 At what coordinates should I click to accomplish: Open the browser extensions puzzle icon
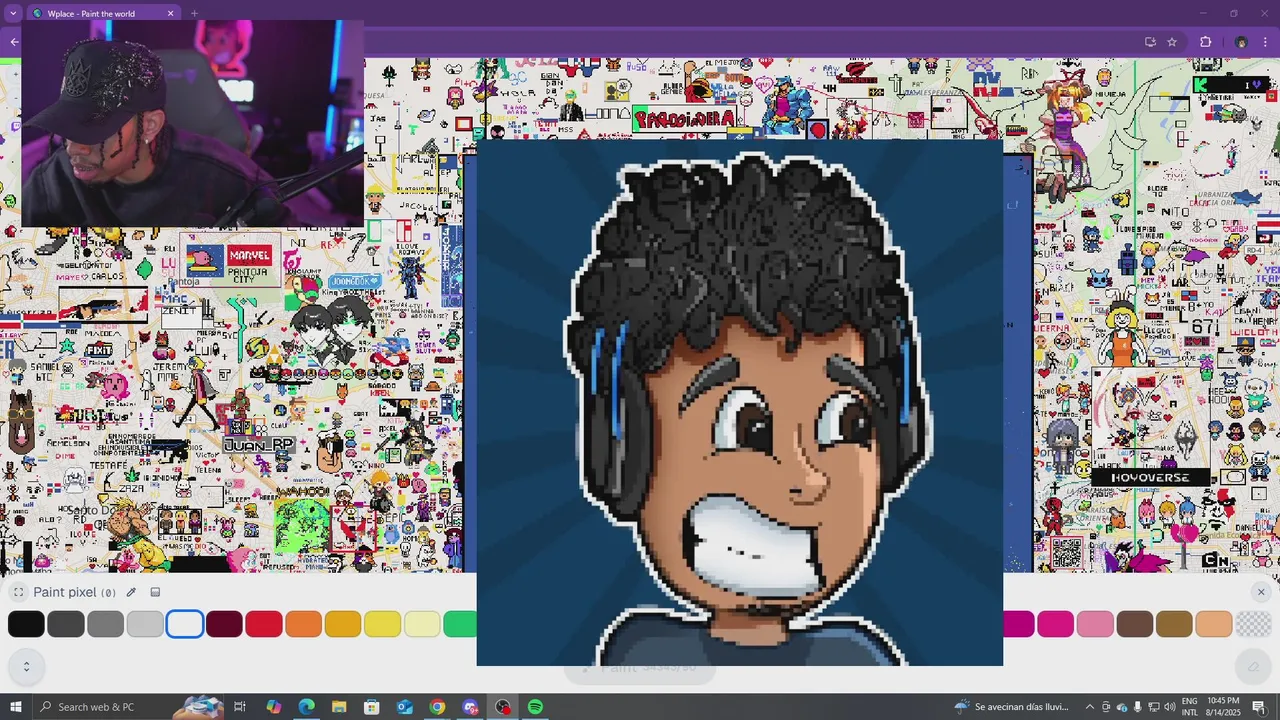pyautogui.click(x=1205, y=42)
